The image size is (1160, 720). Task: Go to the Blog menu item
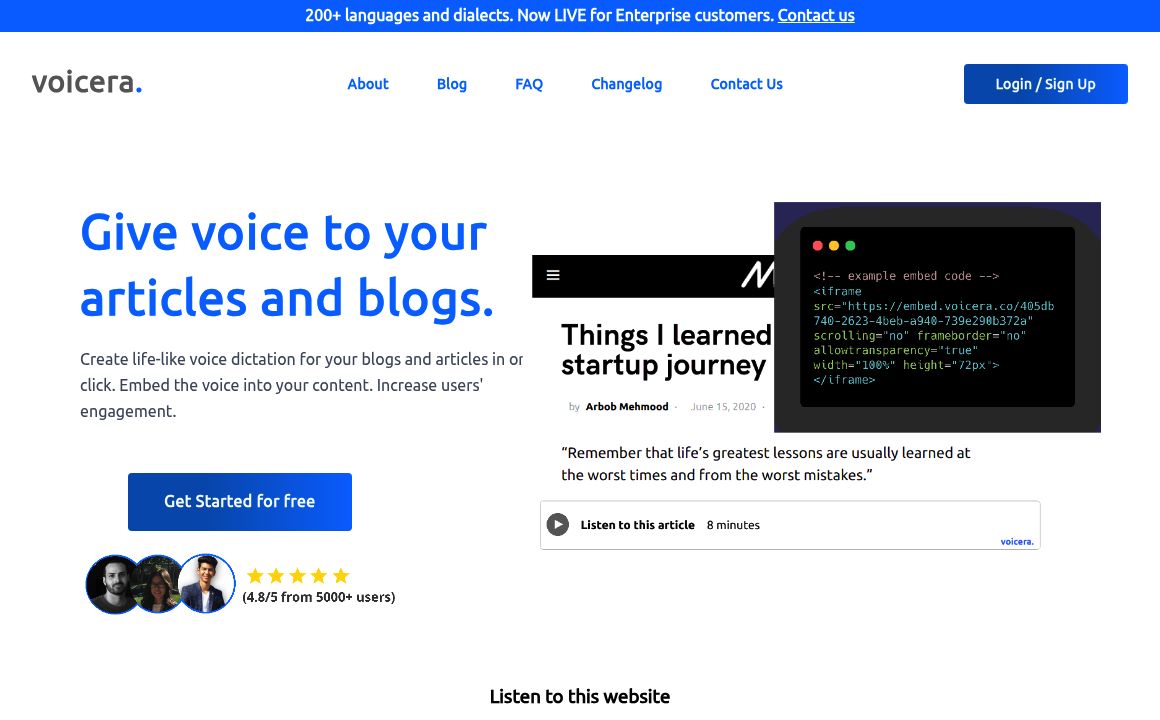pos(452,84)
